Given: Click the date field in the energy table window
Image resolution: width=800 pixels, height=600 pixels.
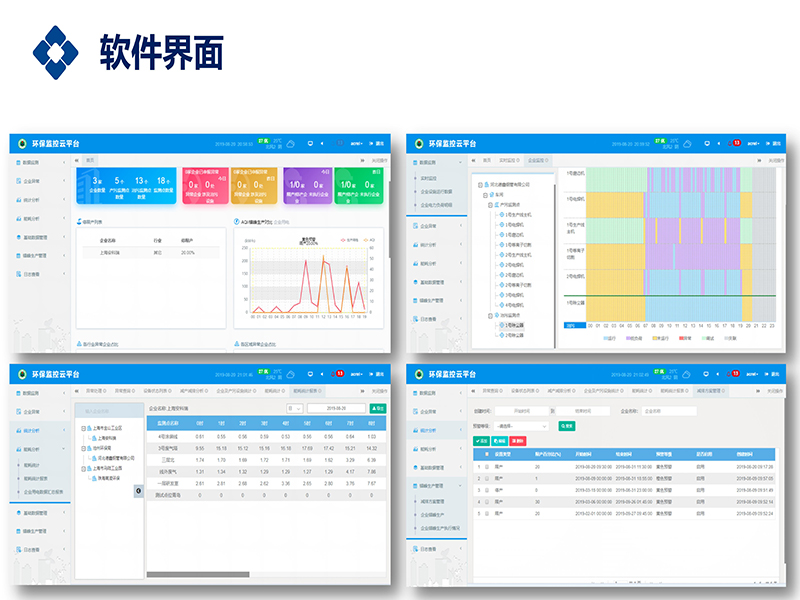Looking at the screenshot, I should pyautogui.click(x=336, y=409).
